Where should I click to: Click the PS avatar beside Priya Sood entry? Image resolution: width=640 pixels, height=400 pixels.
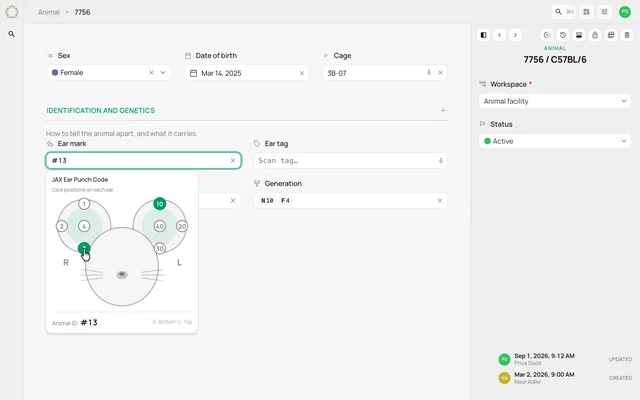(504, 359)
